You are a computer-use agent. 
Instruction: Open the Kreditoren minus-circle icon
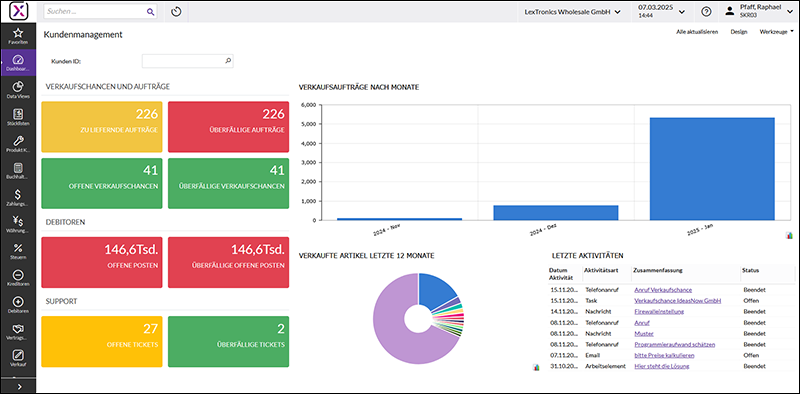[18, 278]
